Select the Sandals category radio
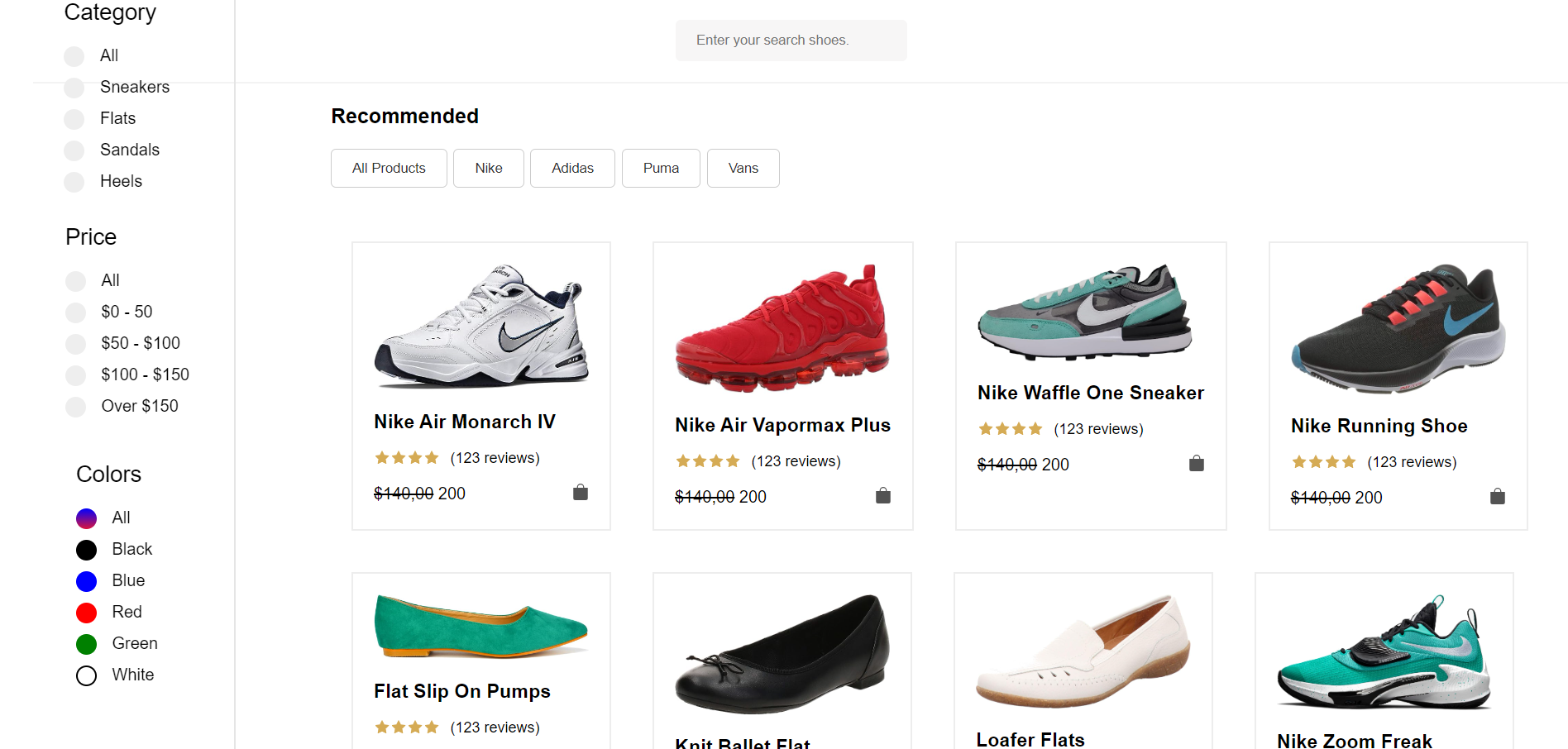The width and height of the screenshot is (1568, 749). point(74,150)
